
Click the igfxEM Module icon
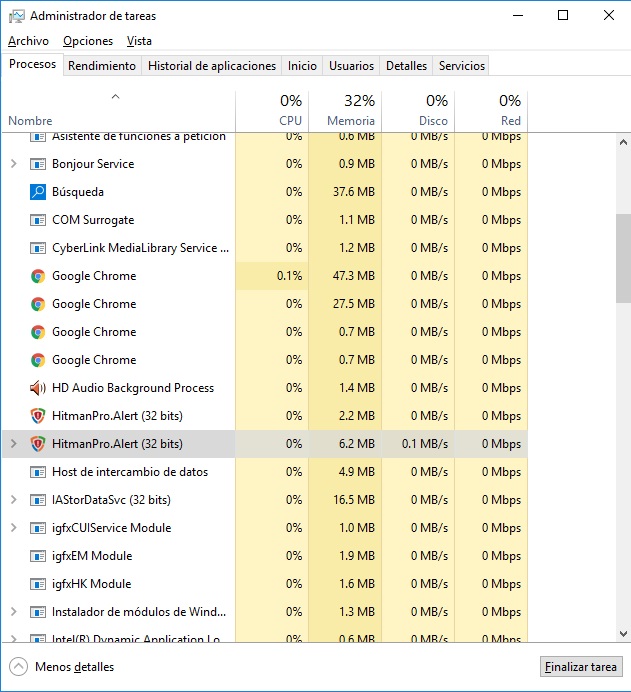coord(38,556)
